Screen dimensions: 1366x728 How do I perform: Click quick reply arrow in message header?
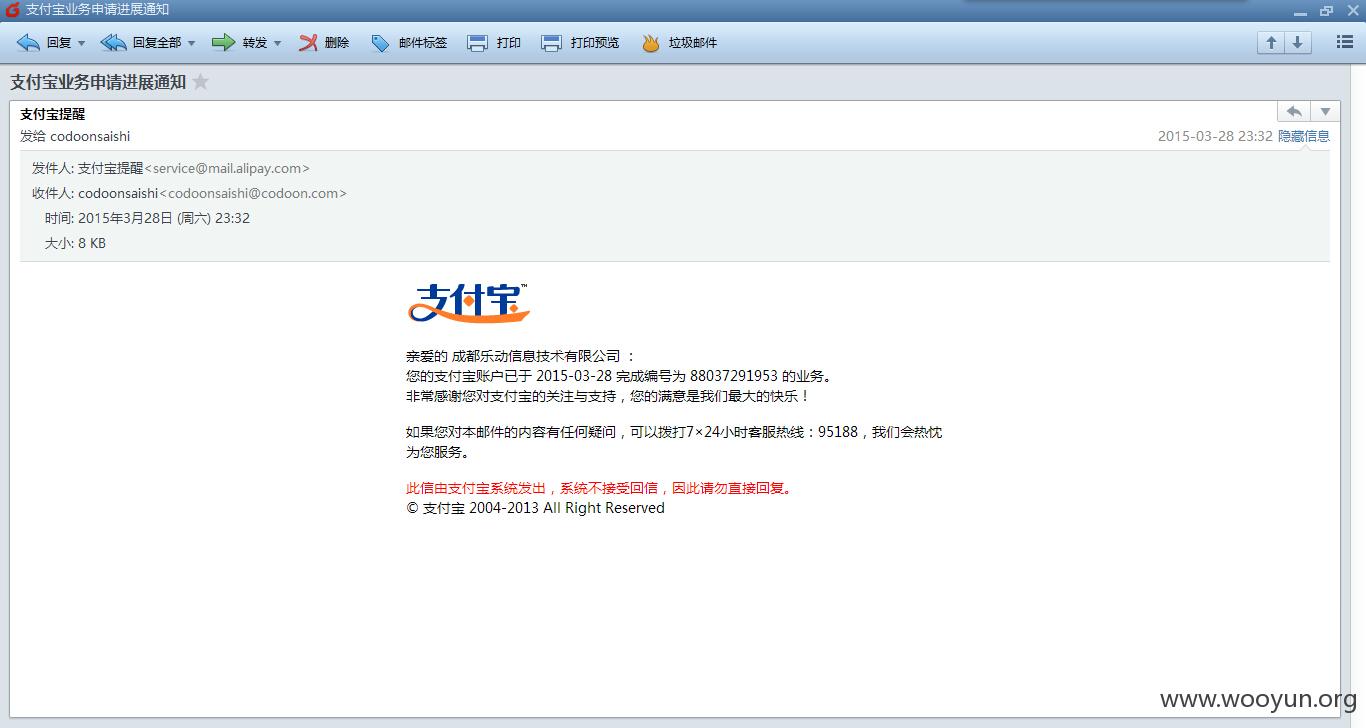click(x=1294, y=111)
